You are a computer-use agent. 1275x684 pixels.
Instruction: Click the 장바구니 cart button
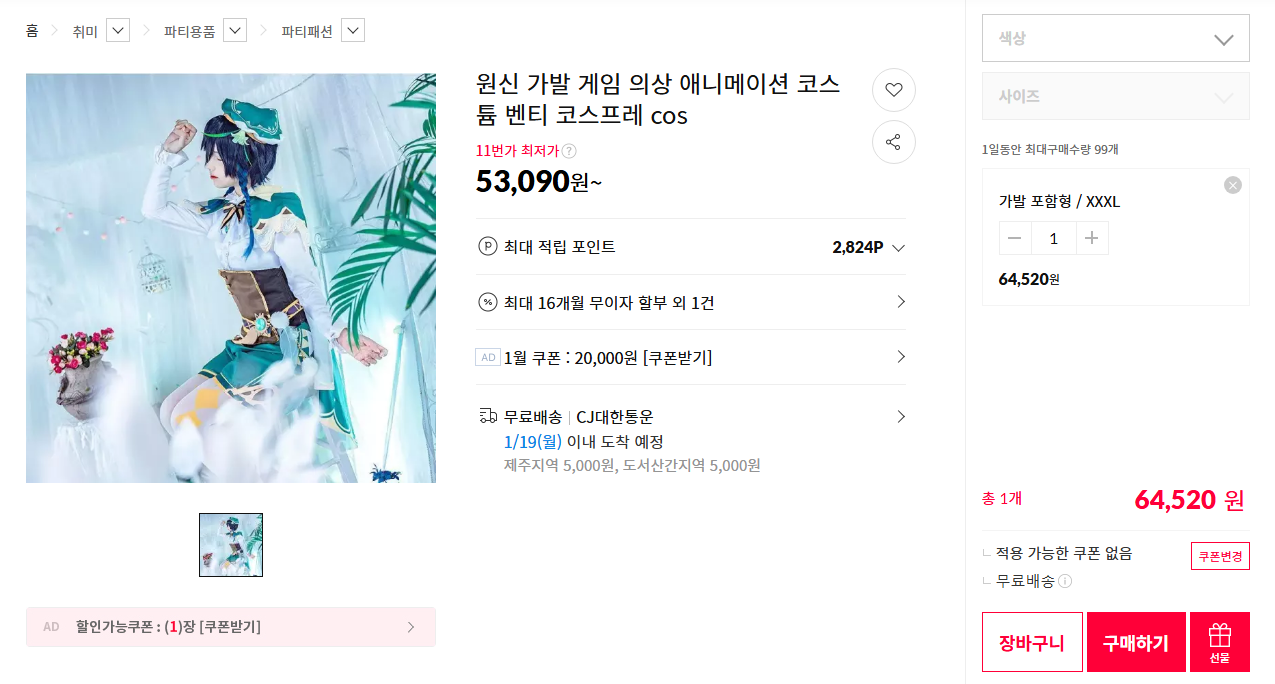(x=1032, y=642)
